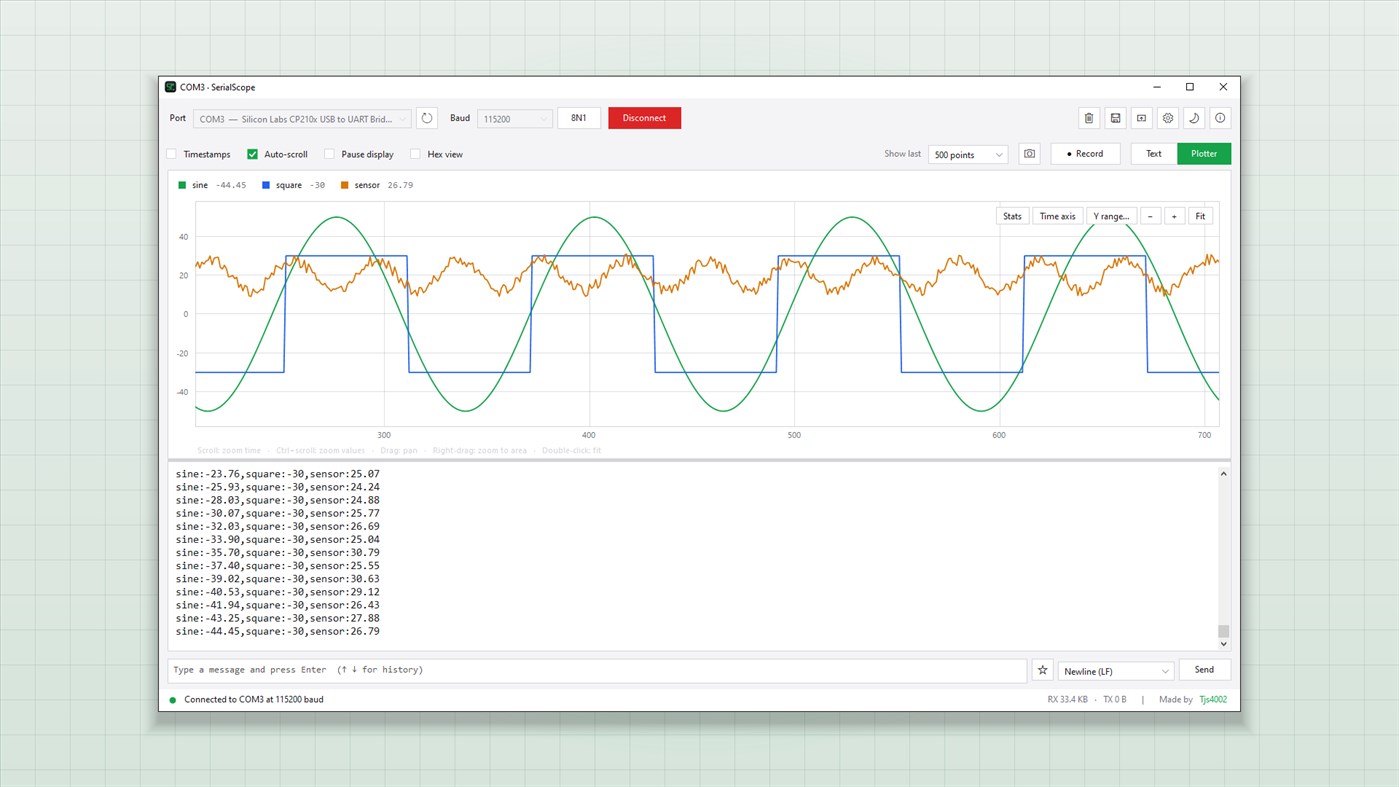
Task: Enable the Timestamps checkbox
Action: [x=171, y=154]
